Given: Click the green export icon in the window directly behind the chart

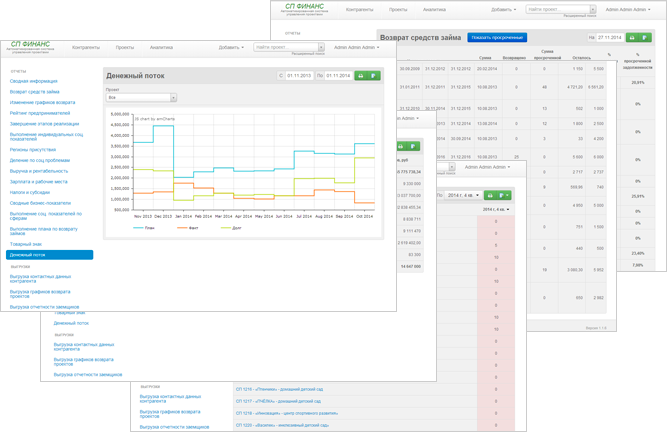Looking at the screenshot, I should click(413, 146).
